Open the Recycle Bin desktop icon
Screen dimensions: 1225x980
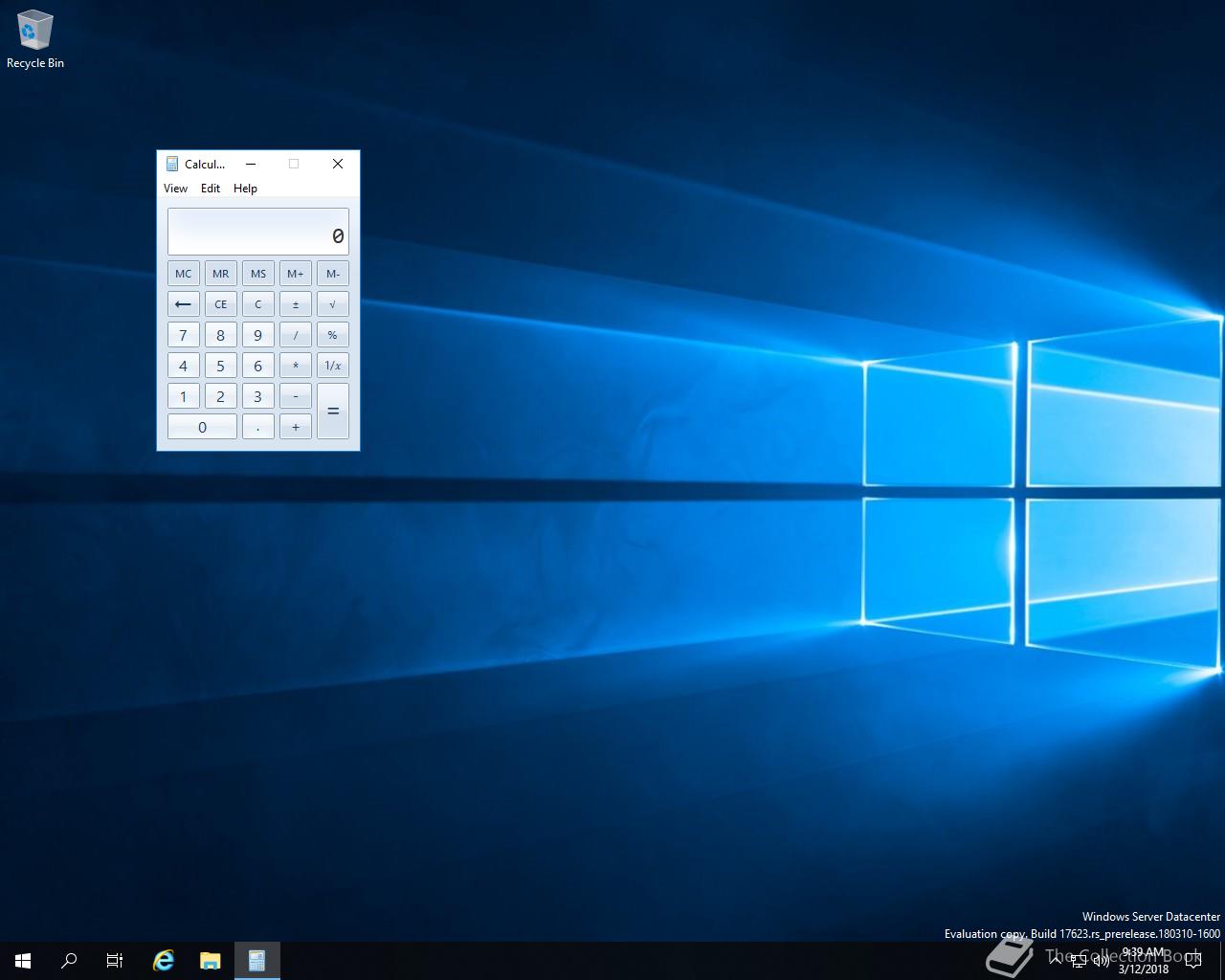point(35,40)
